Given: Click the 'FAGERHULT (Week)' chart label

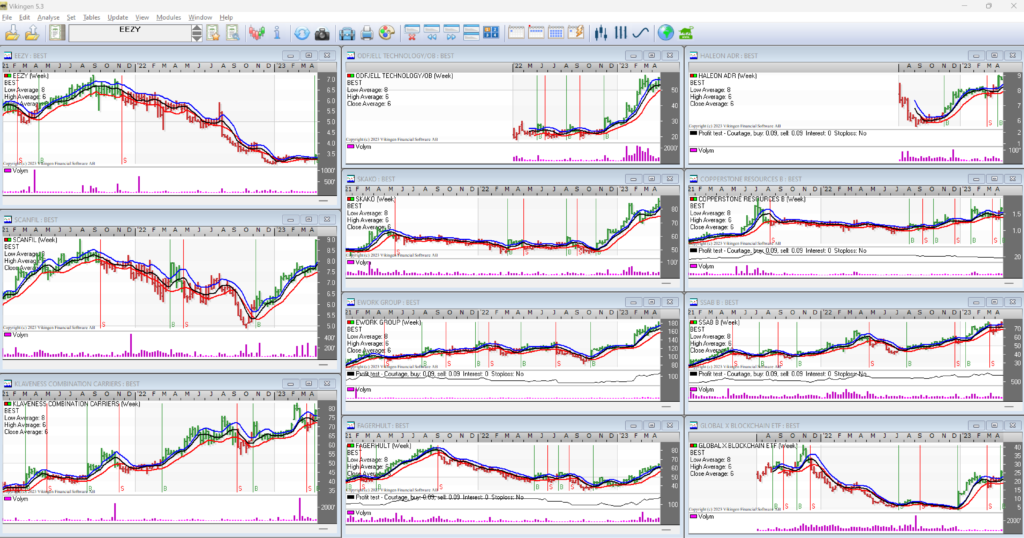Looking at the screenshot, I should [383, 445].
